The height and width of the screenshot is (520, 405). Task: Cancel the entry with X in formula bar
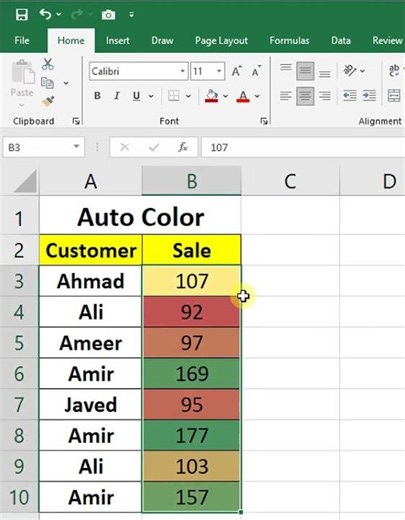(125, 147)
